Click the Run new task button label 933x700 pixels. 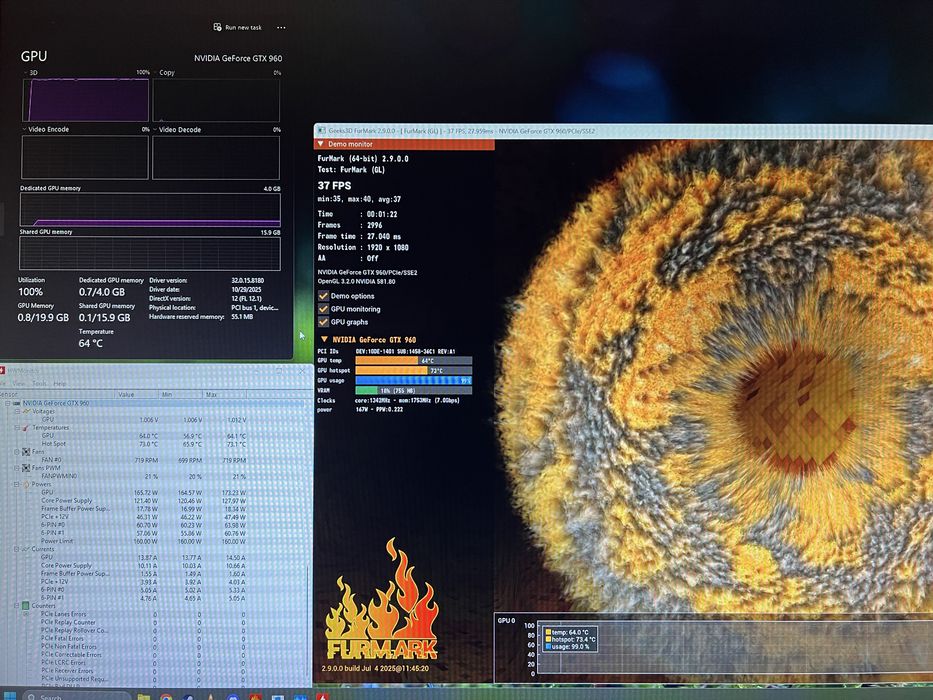243,28
